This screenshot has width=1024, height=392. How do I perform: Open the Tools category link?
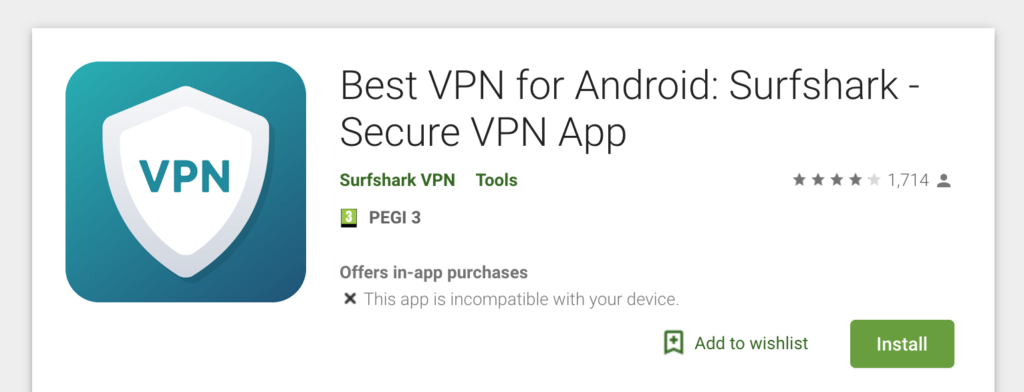tap(496, 180)
